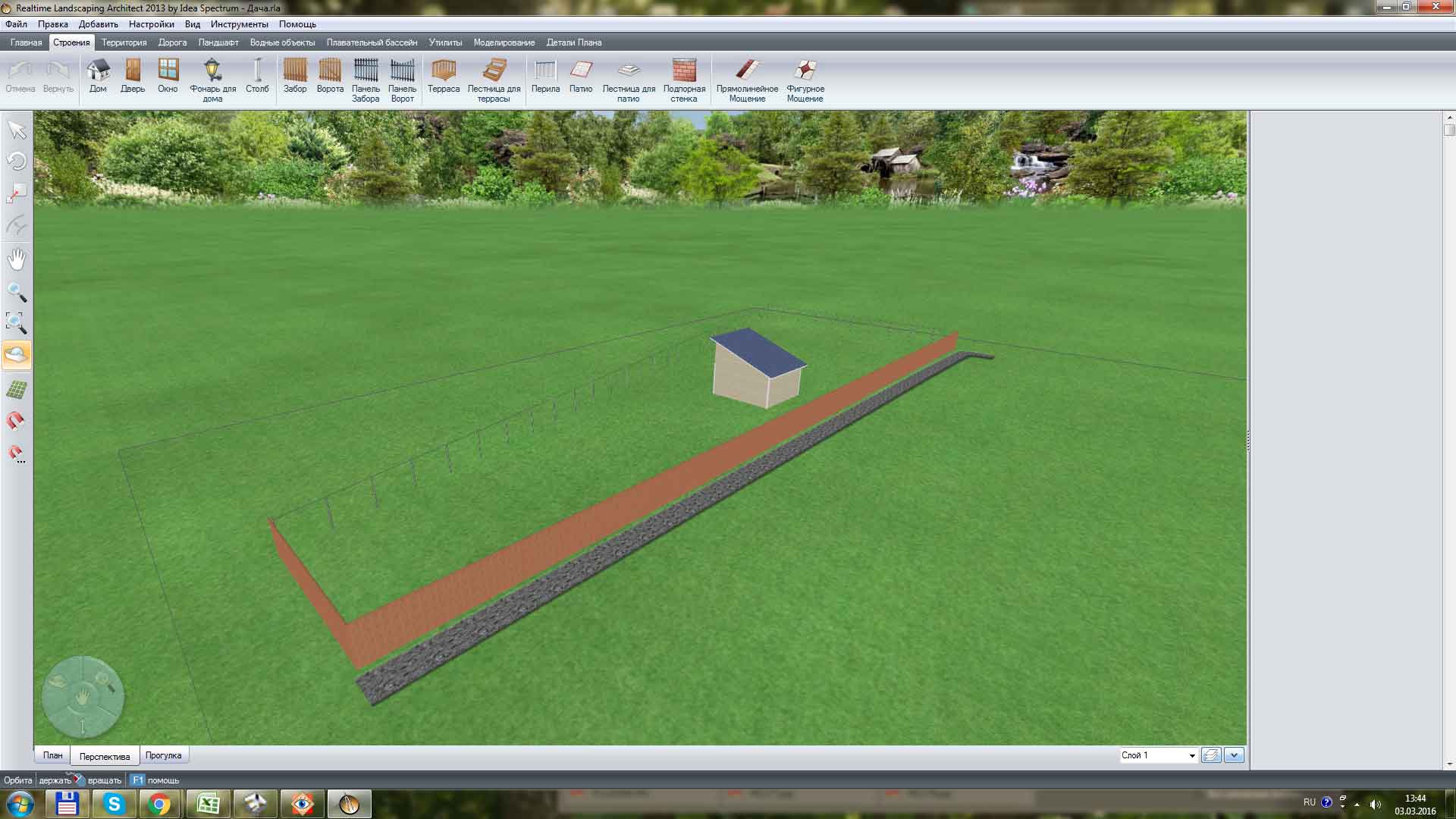This screenshot has width=1456, height=819.
Task: Select the Забор fence tool
Action: (x=295, y=77)
